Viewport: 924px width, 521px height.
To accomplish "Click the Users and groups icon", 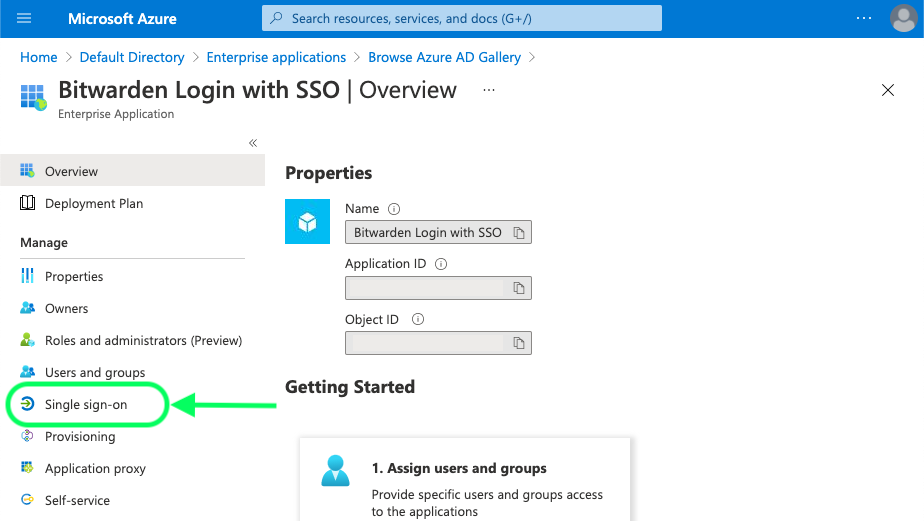I will pos(27,372).
